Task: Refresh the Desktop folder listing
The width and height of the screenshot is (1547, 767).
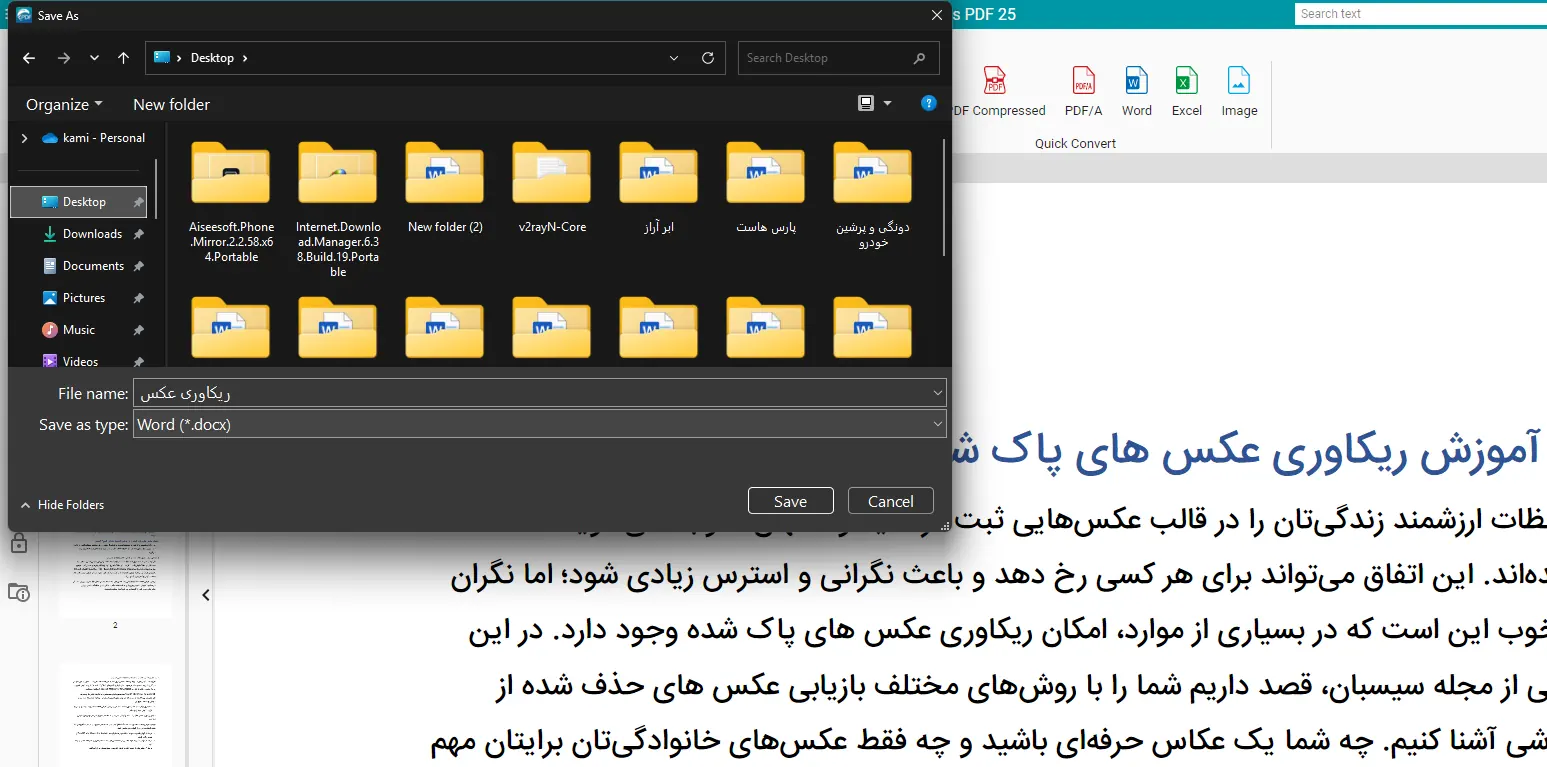Action: point(708,58)
